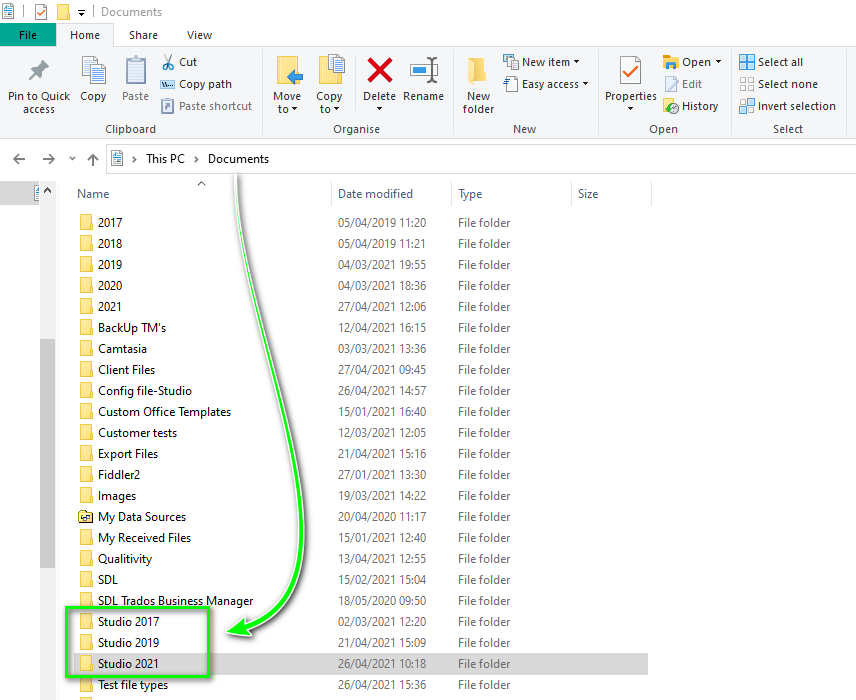The height and width of the screenshot is (700, 856).
Task: Click This PC in address bar
Action: pos(167,159)
